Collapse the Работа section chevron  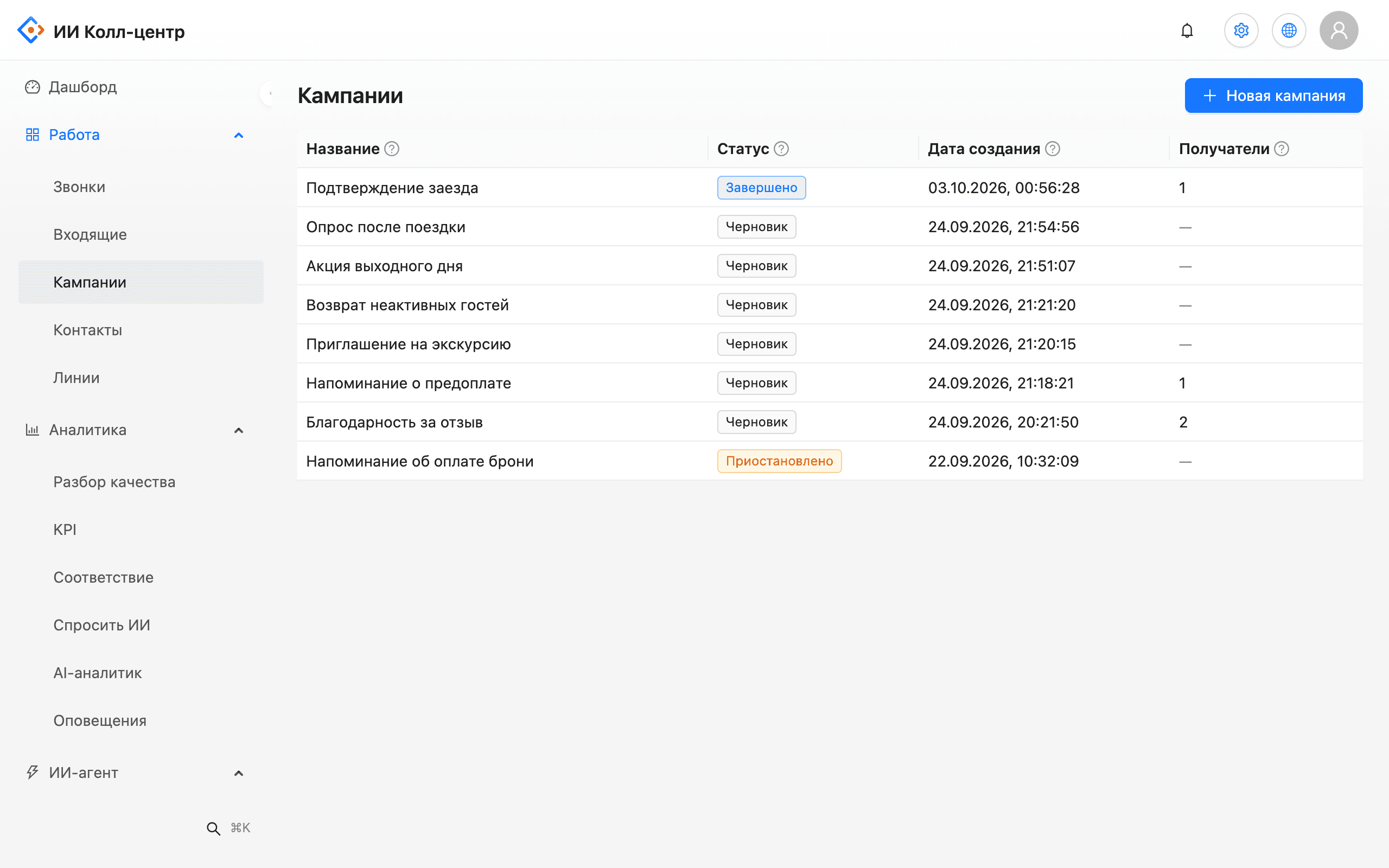click(x=239, y=136)
